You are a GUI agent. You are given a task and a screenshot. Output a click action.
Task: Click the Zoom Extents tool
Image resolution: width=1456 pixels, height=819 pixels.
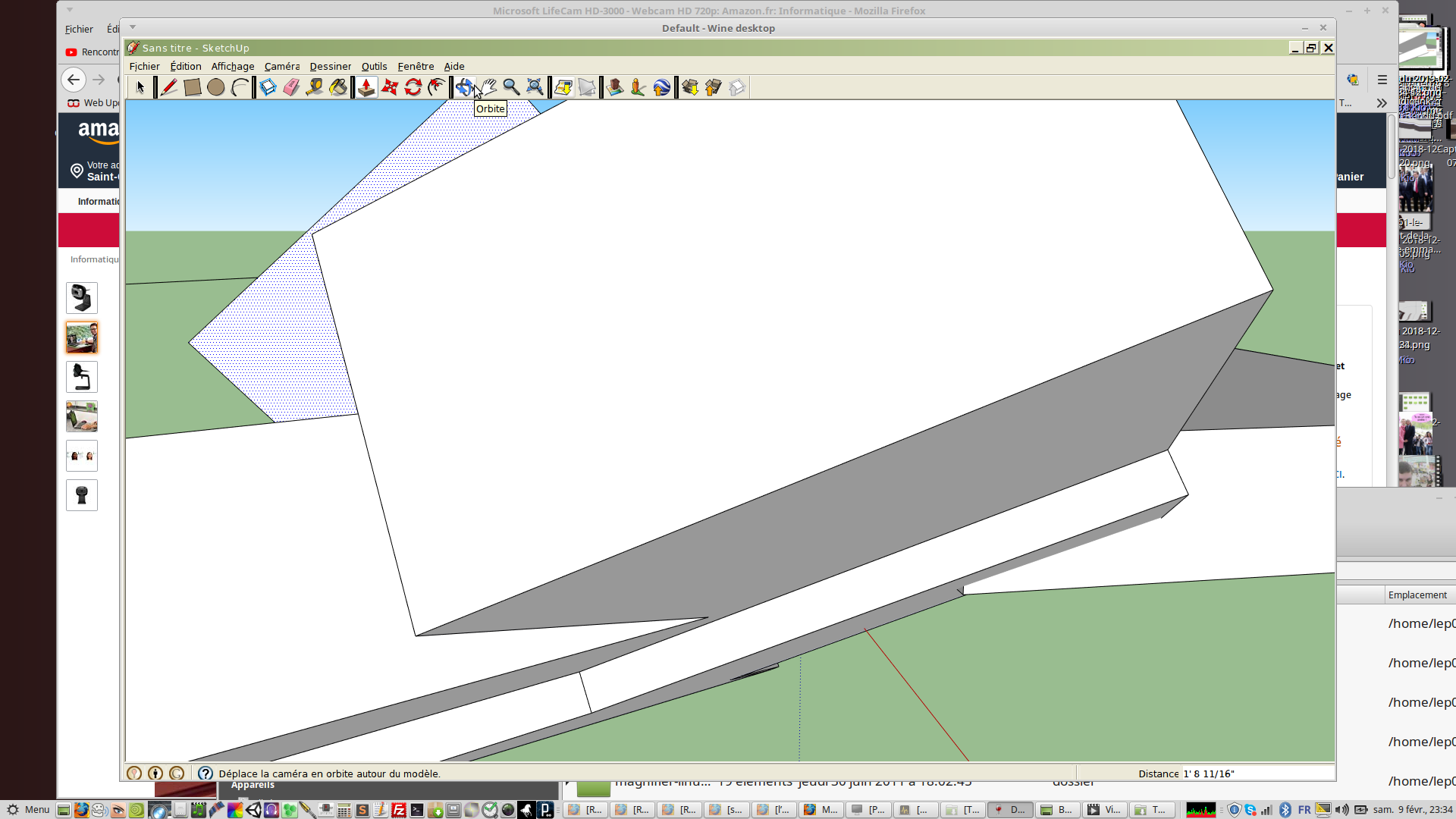[535, 87]
